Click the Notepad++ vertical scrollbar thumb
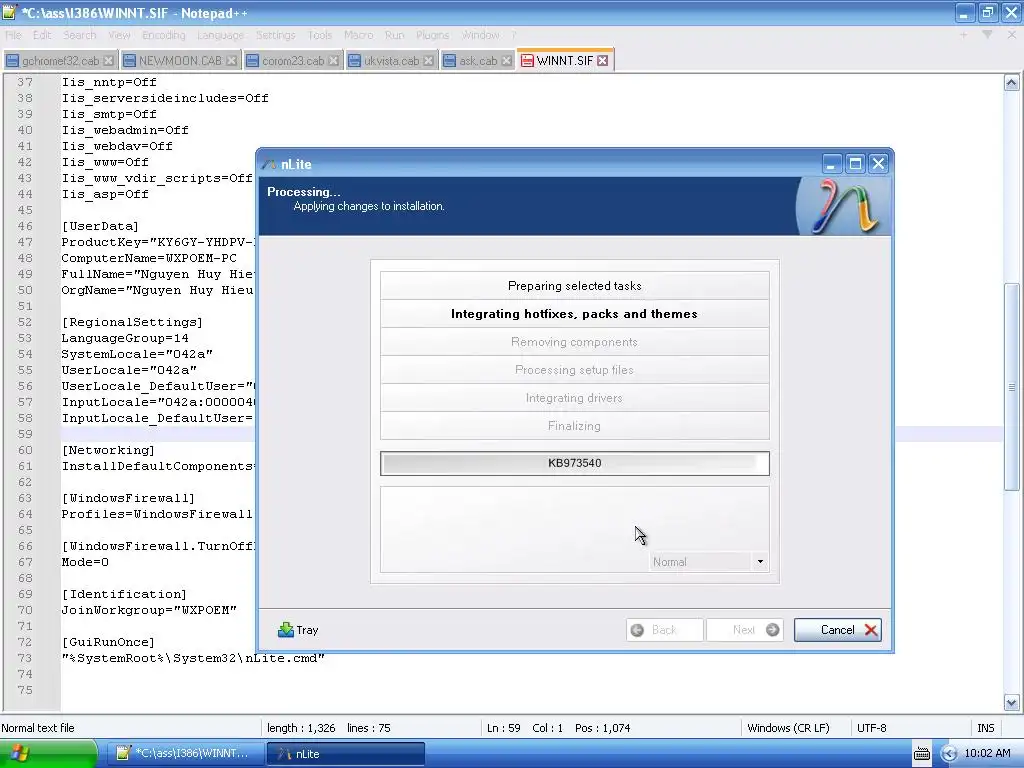 (1011, 387)
